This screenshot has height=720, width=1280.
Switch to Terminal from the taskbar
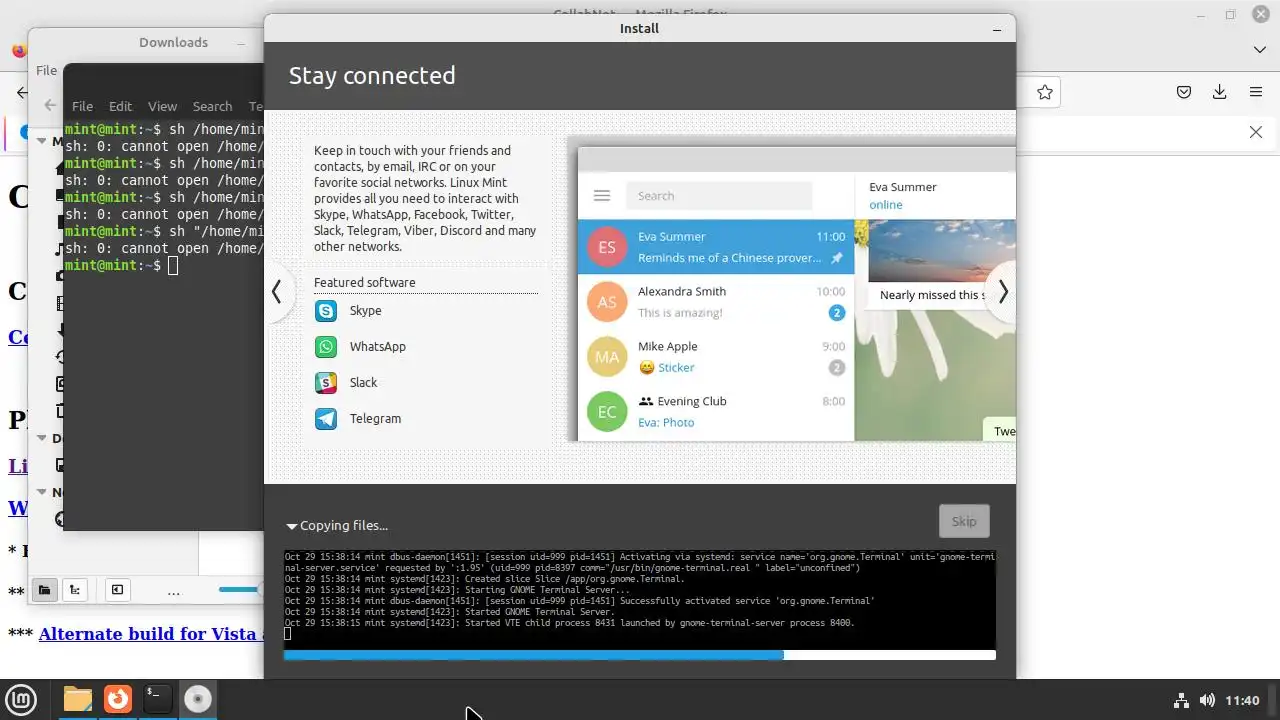pos(158,699)
